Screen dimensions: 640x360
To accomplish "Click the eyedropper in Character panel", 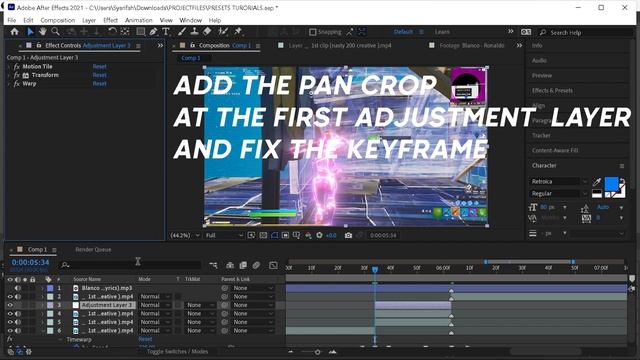I will (597, 182).
